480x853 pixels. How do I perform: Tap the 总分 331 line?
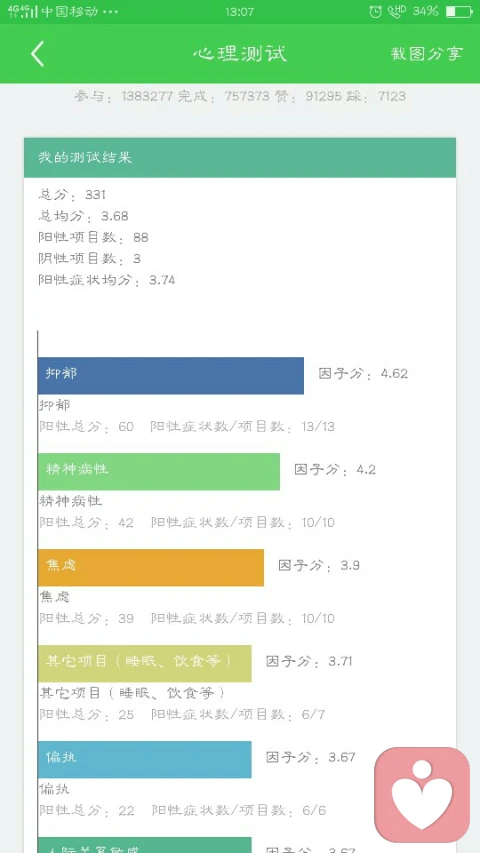pos(72,195)
